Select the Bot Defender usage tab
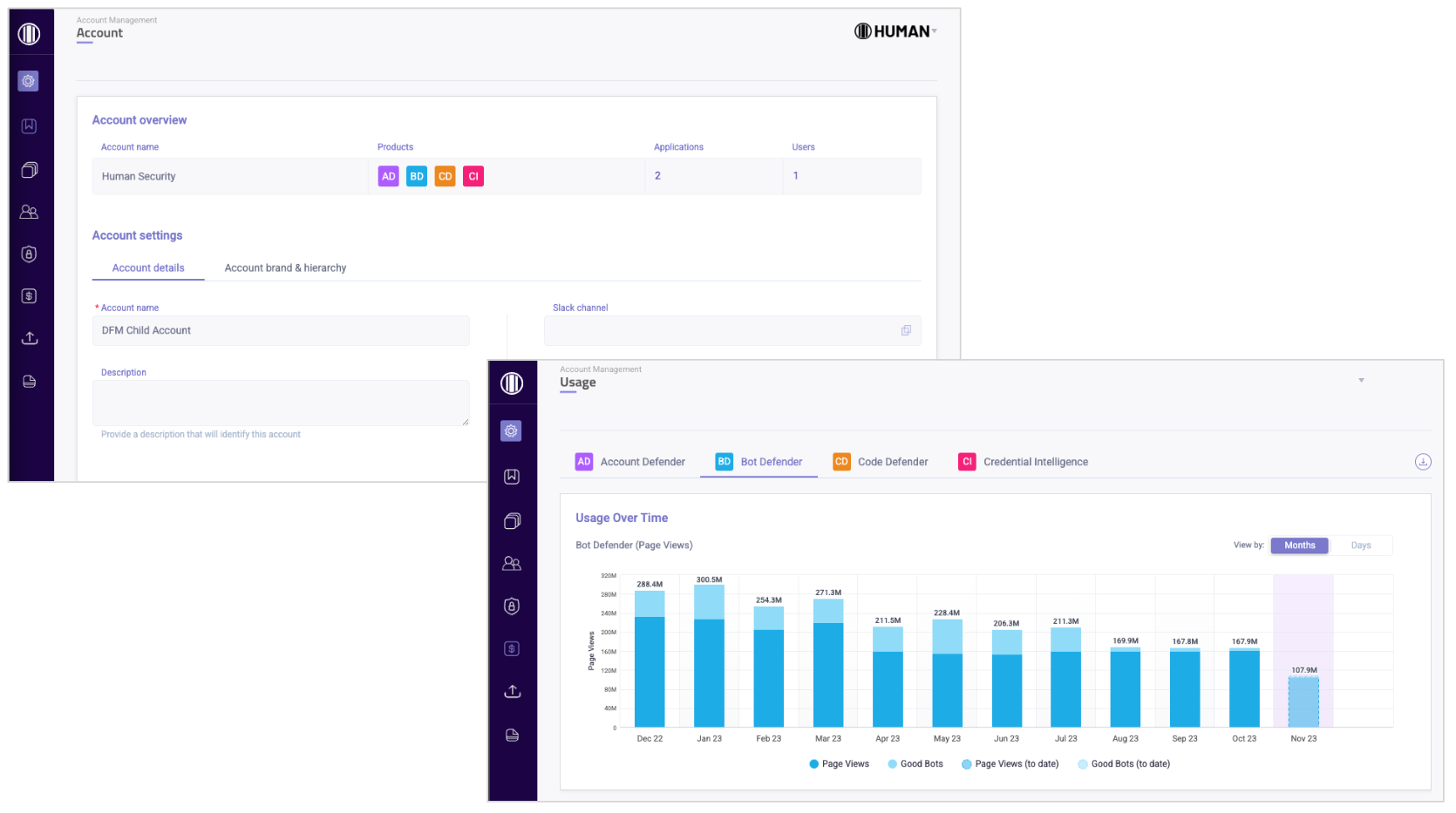1456x813 pixels. coord(759,462)
